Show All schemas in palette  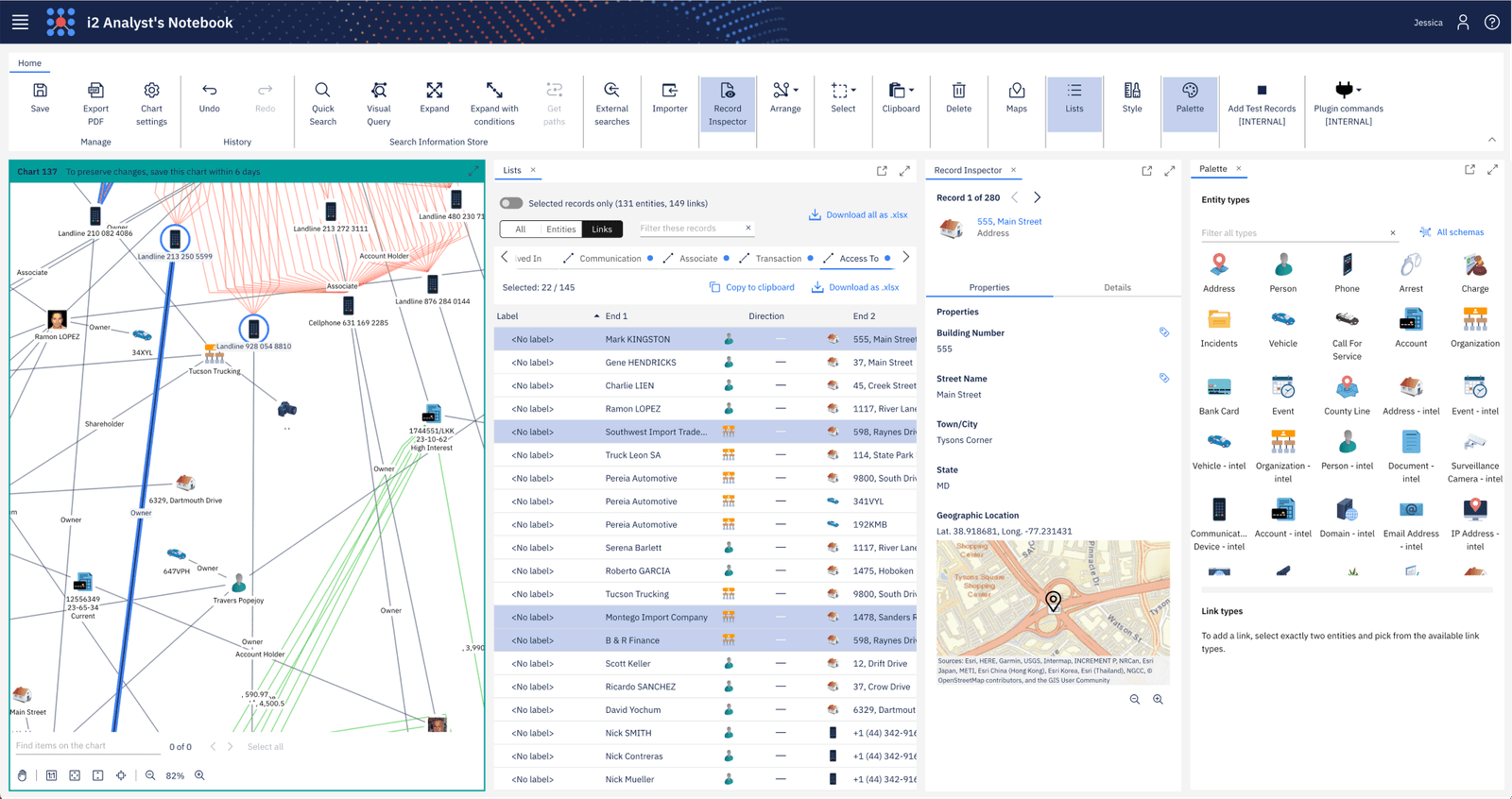(1452, 232)
